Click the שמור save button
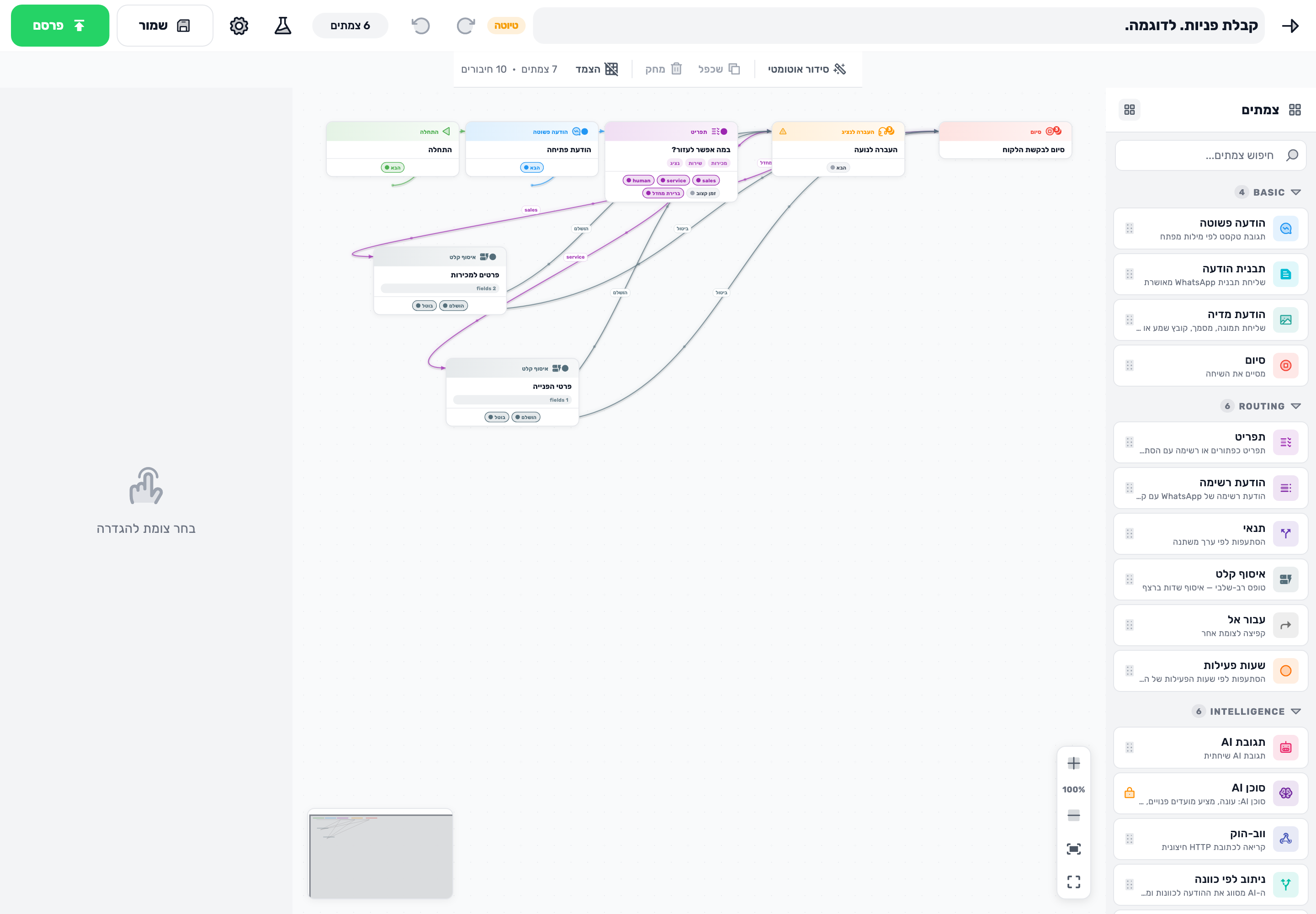1316x914 pixels. 165,26
